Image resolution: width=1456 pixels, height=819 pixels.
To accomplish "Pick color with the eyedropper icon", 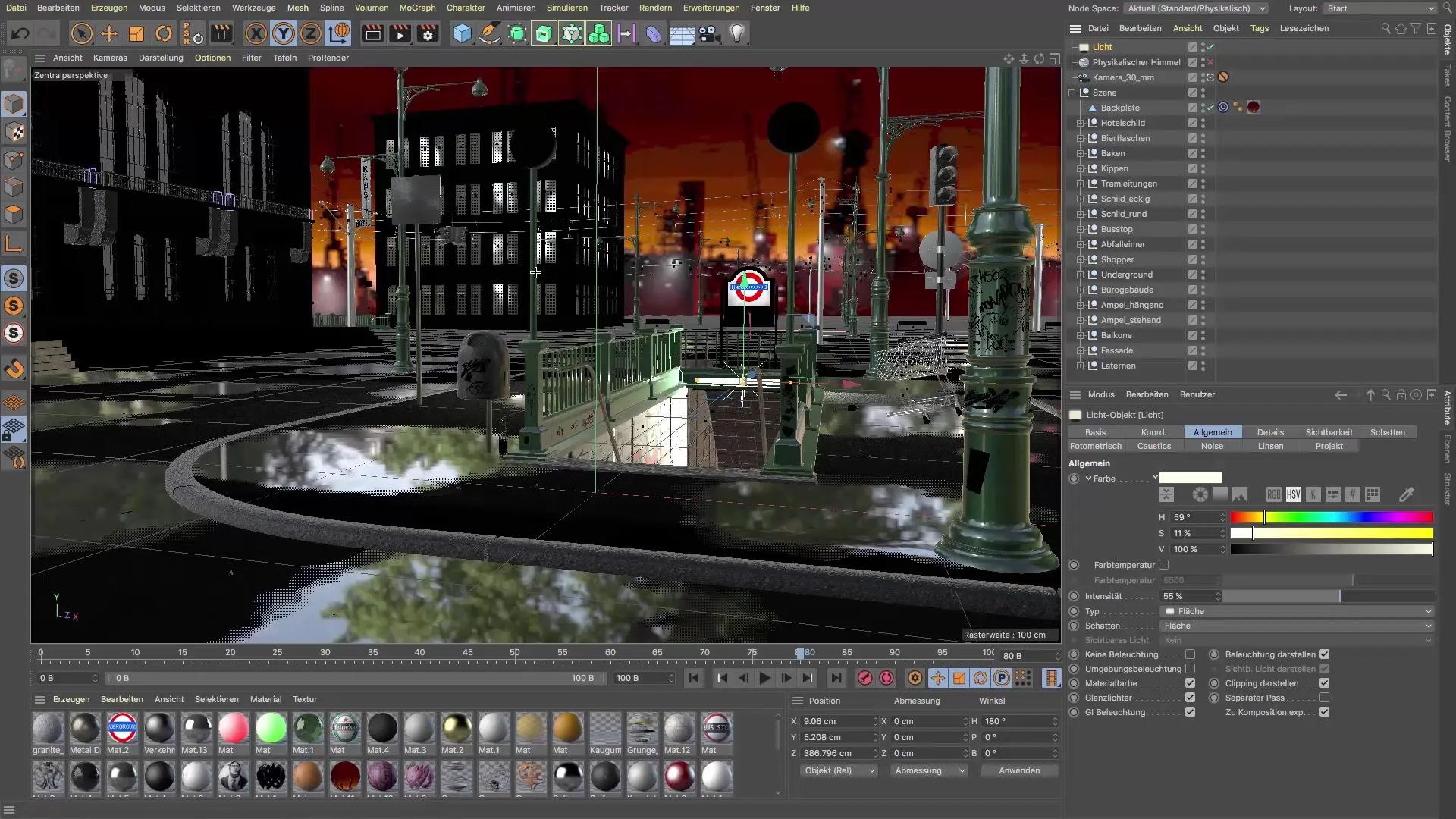I will coord(1406,494).
